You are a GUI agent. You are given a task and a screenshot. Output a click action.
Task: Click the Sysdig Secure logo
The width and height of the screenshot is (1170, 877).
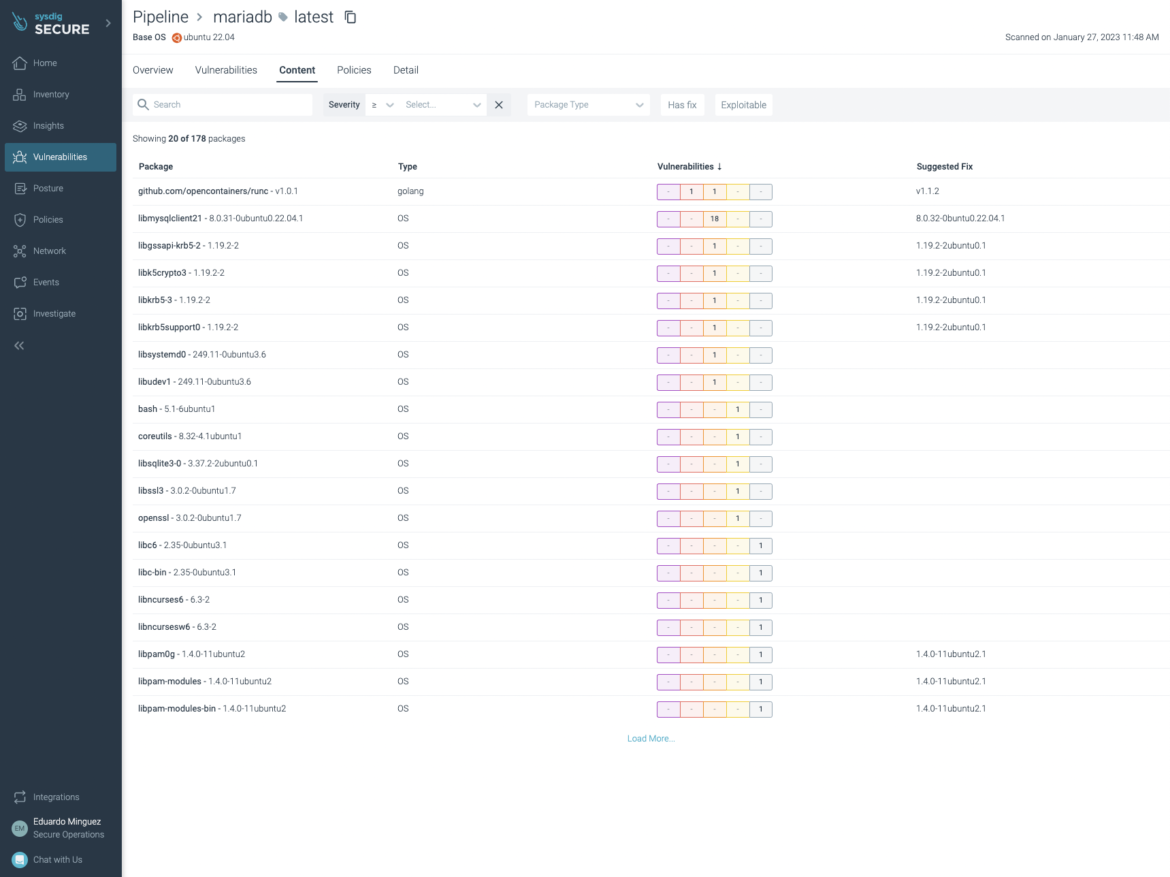click(51, 24)
